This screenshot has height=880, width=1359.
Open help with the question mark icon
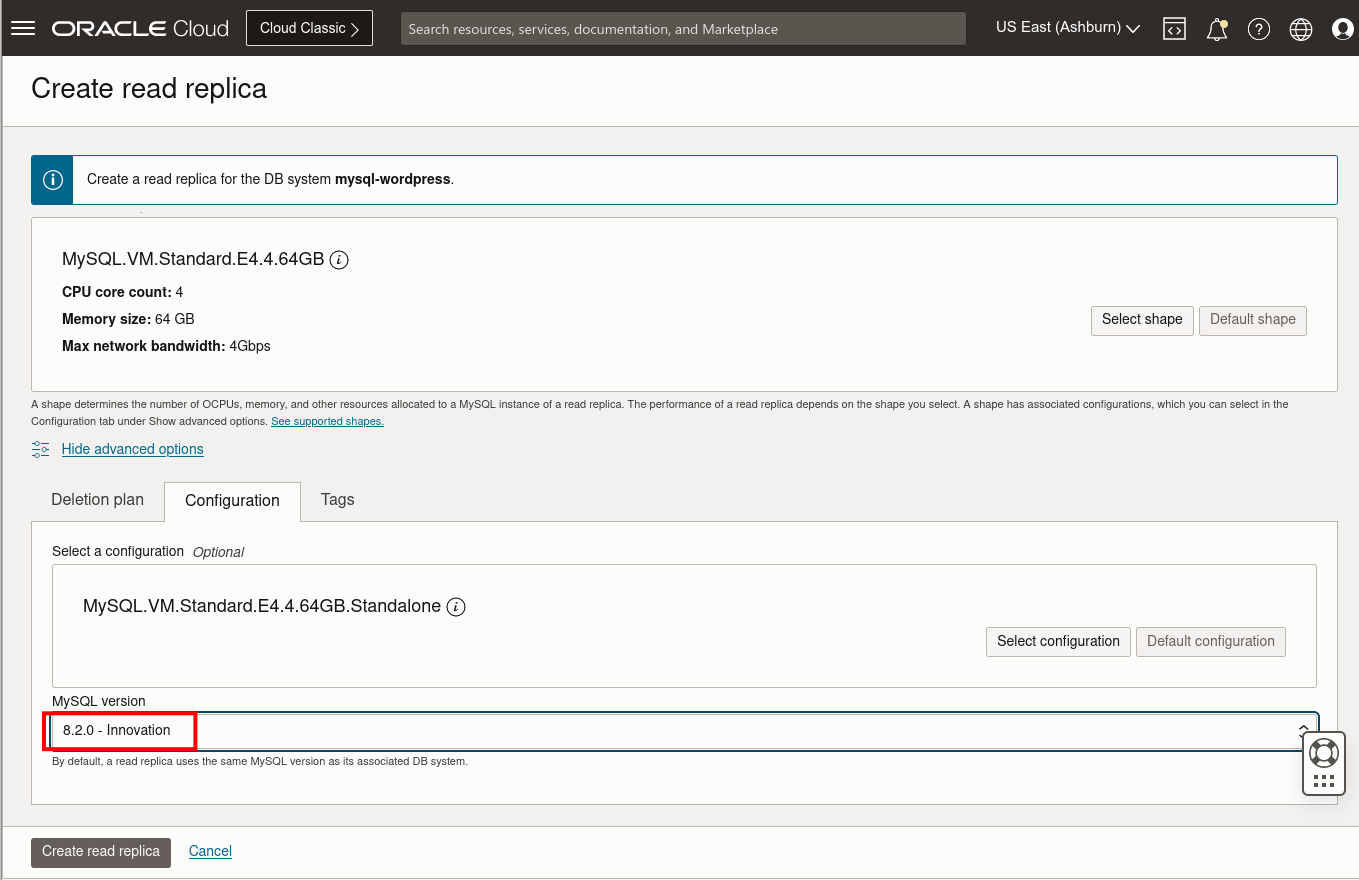click(1258, 28)
